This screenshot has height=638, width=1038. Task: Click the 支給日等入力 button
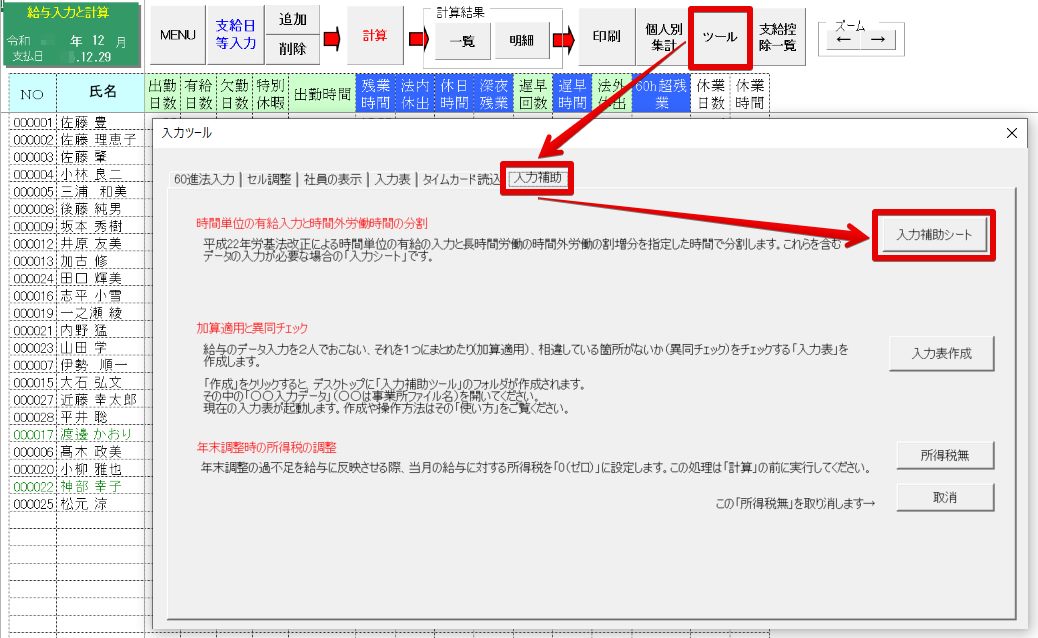pos(236,35)
